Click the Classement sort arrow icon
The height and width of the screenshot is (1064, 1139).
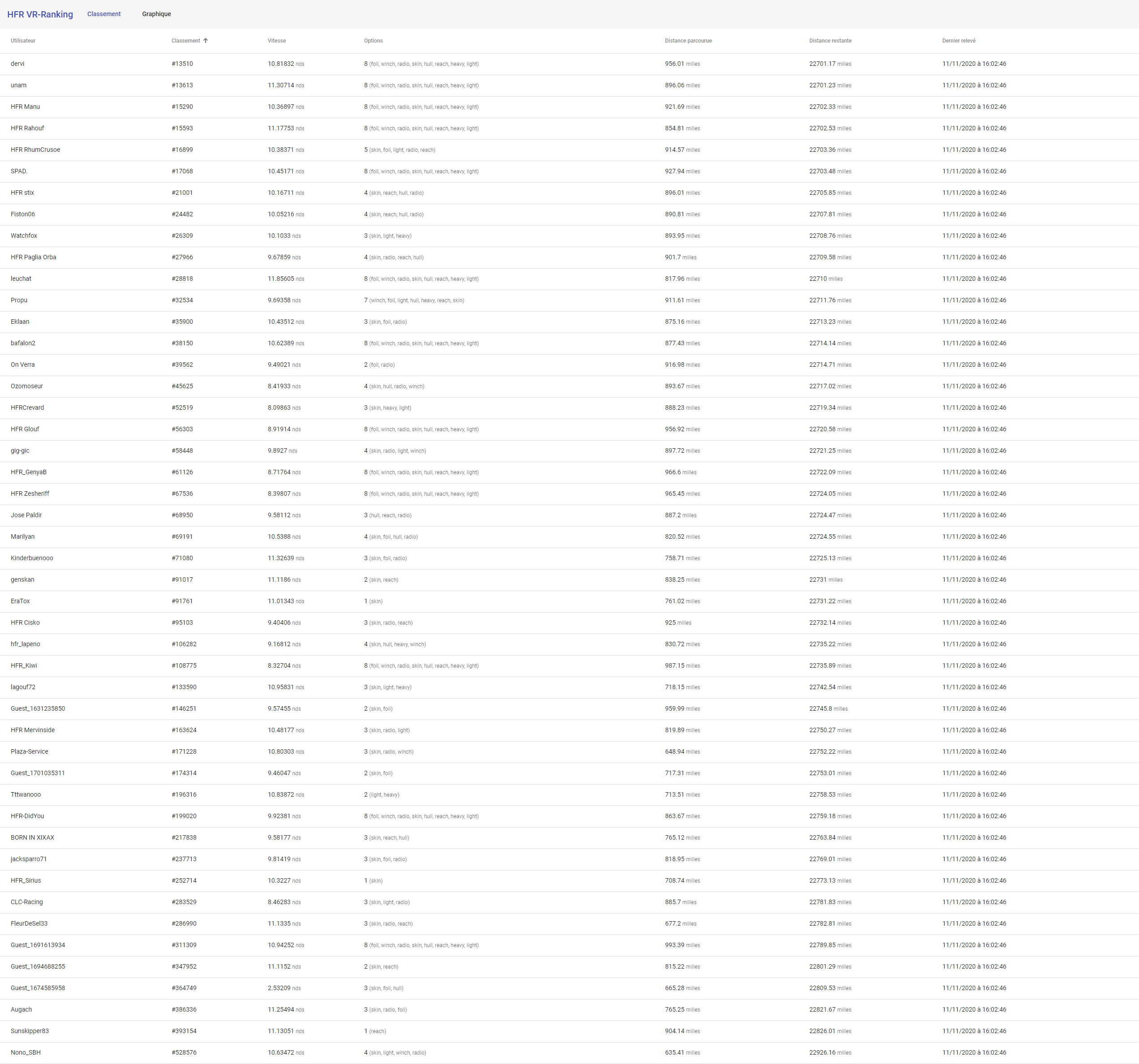206,41
